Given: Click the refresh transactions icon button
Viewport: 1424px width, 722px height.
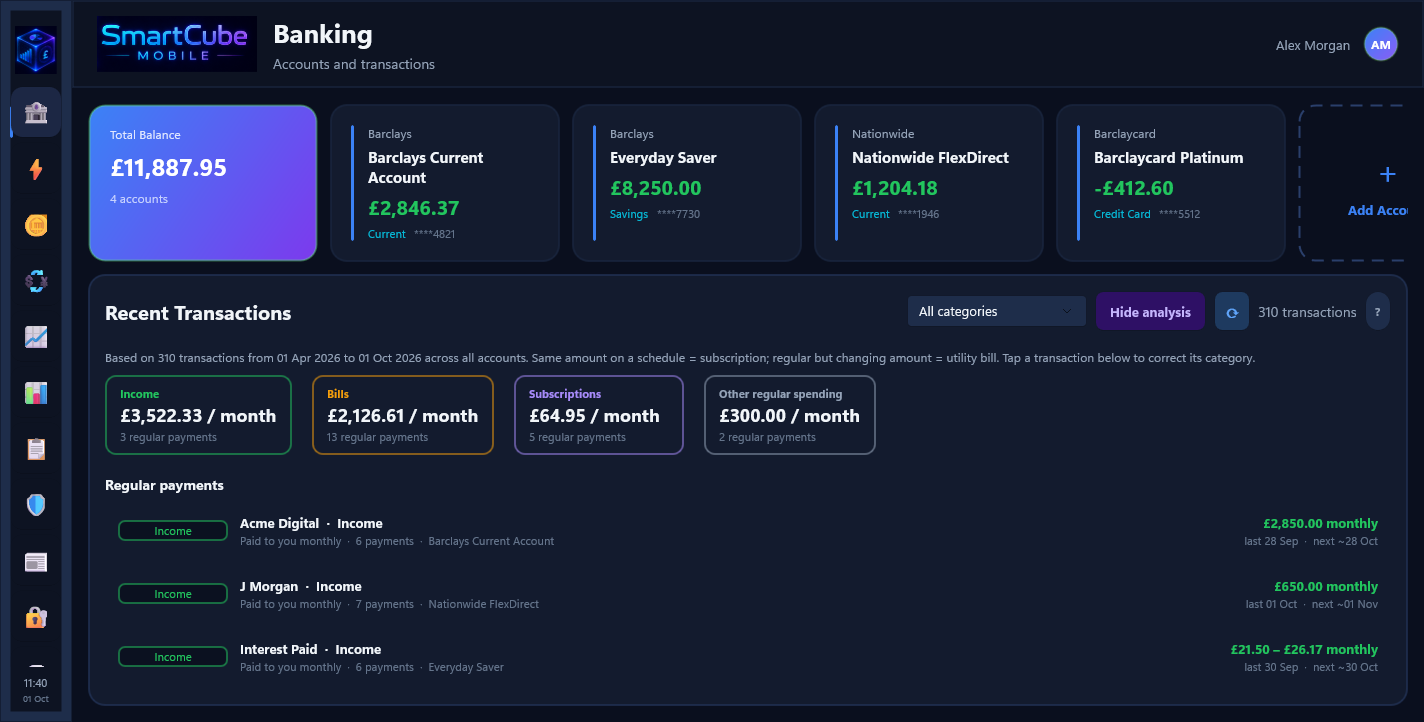Looking at the screenshot, I should 1232,312.
